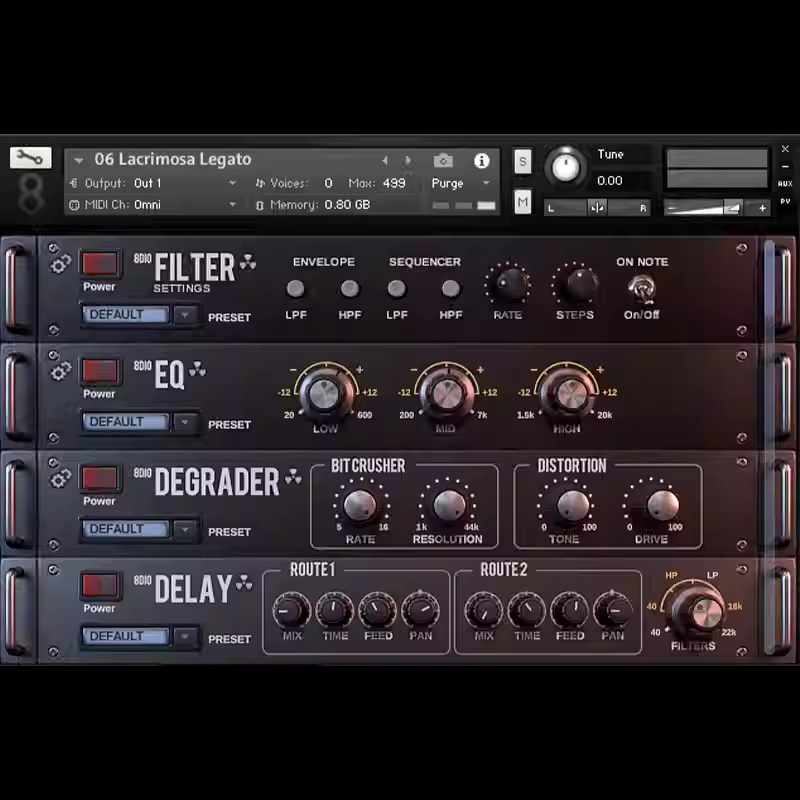
Task: Click the radiation symbol beside DELAY title
Action: [244, 583]
